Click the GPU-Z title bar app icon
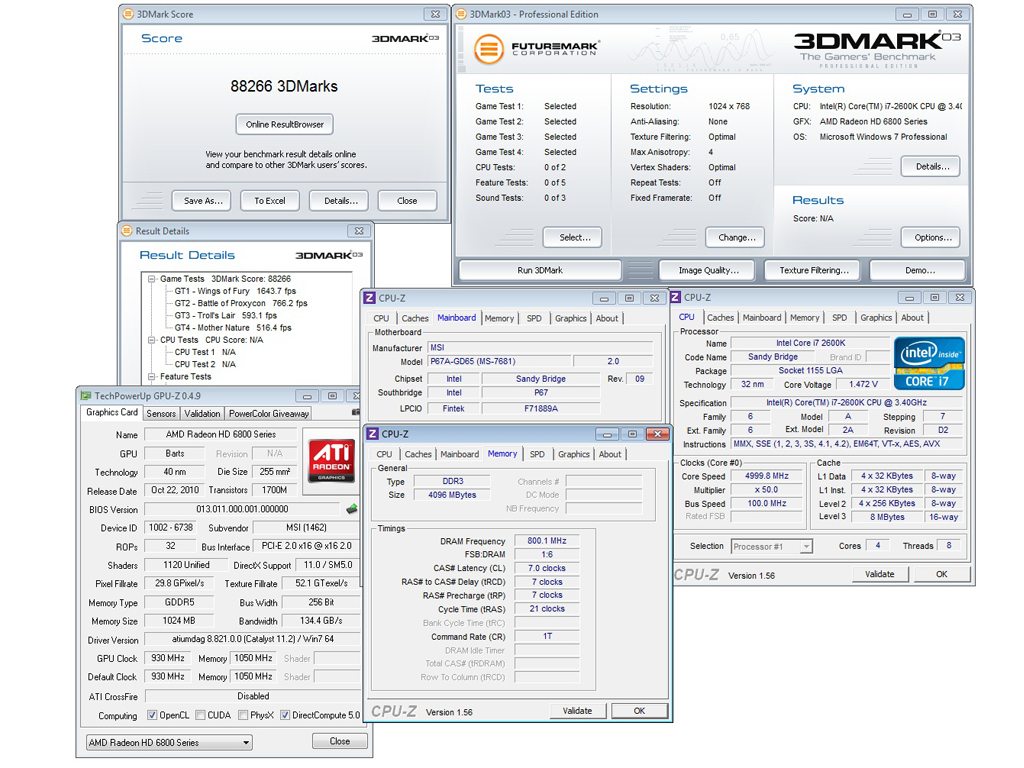 pos(86,396)
